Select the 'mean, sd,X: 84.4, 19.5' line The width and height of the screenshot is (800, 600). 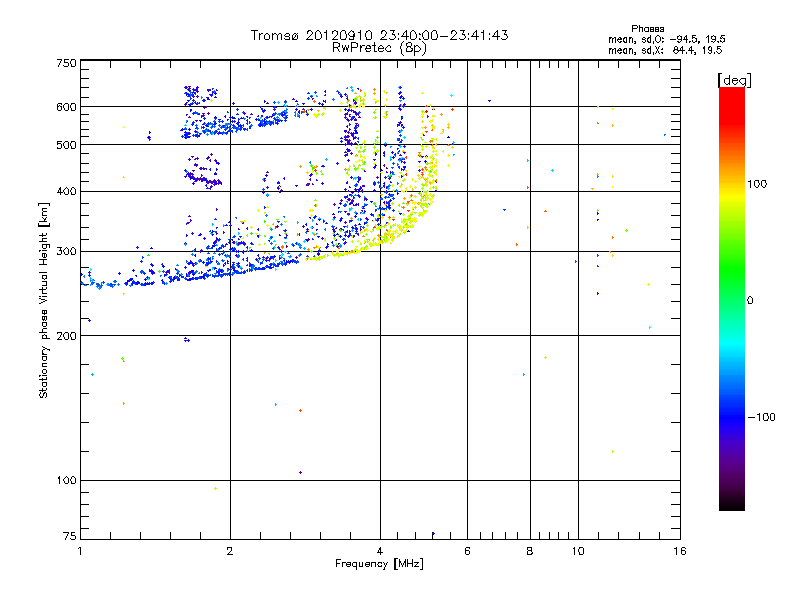click(665, 51)
